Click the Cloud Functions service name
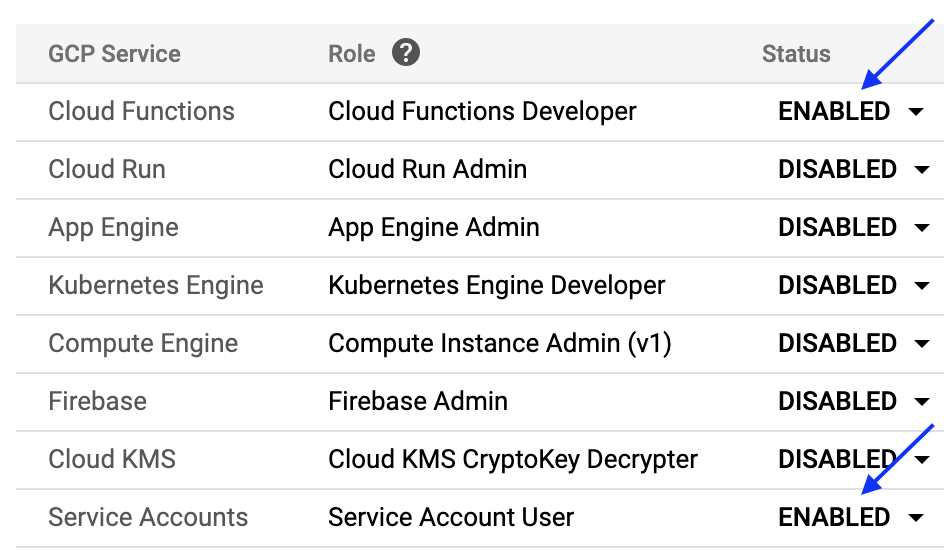Image resolution: width=944 pixels, height=554 pixels. tap(141, 111)
